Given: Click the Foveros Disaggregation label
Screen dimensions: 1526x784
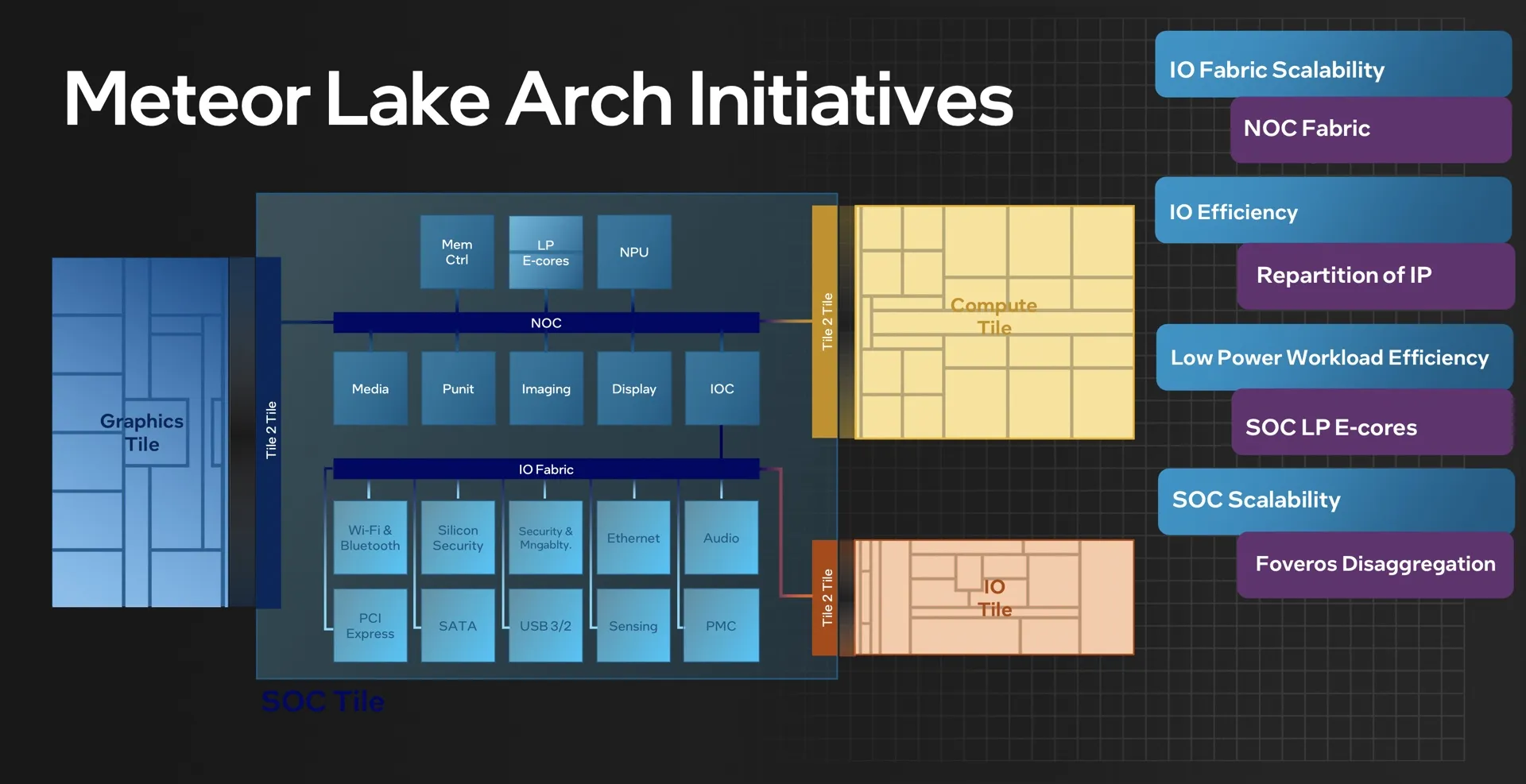Looking at the screenshot, I should click(x=1374, y=565).
